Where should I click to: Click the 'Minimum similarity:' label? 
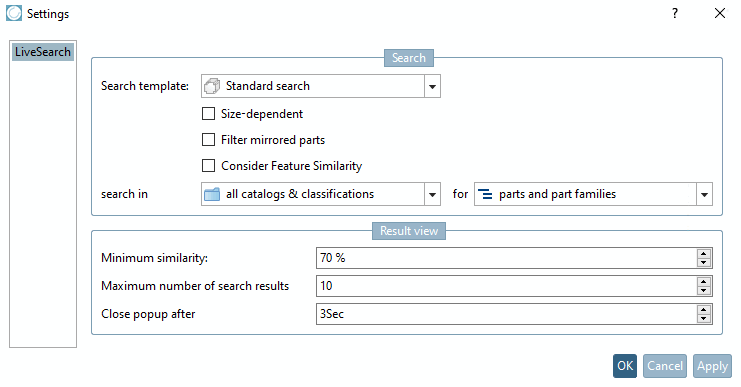tap(154, 258)
